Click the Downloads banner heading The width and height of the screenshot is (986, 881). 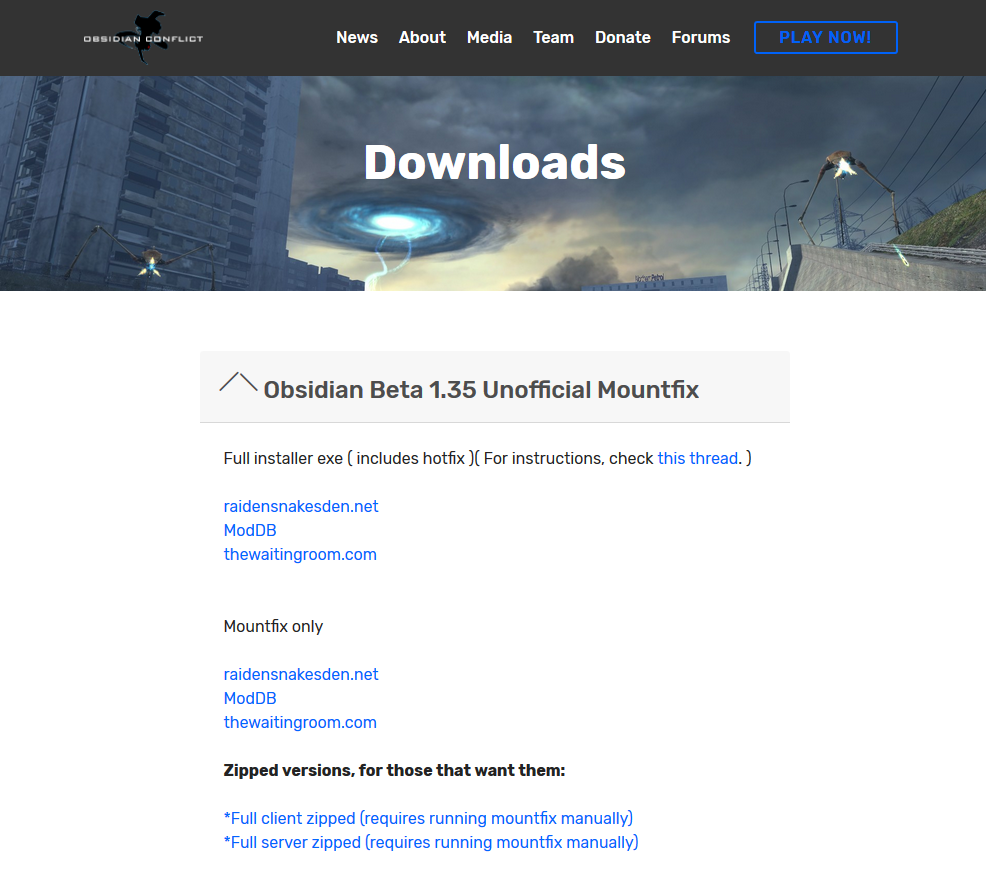[x=494, y=162]
